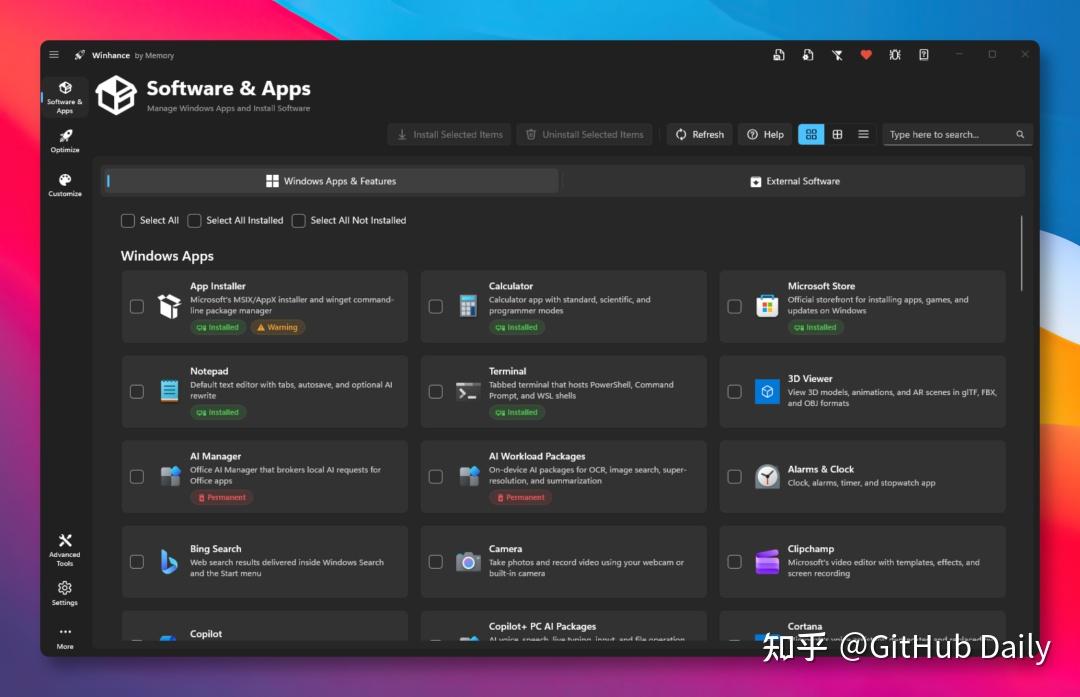Screen dimensions: 1080x697
Task: Check Select All Not Installed checkbox
Action: tap(298, 220)
